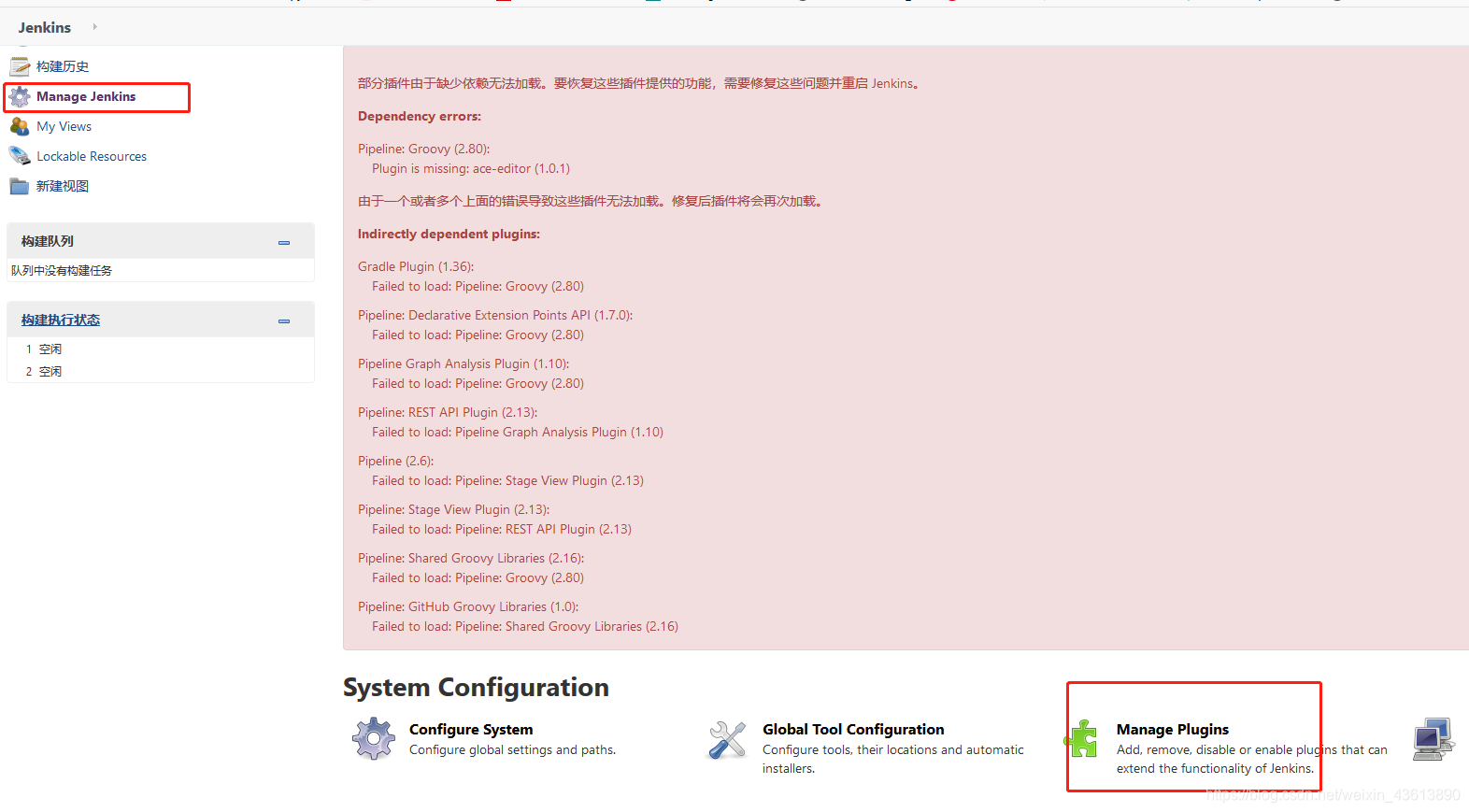This screenshot has height=812, width=1469.
Task: Click the Manage Jenkins gear icon
Action: pos(20,96)
